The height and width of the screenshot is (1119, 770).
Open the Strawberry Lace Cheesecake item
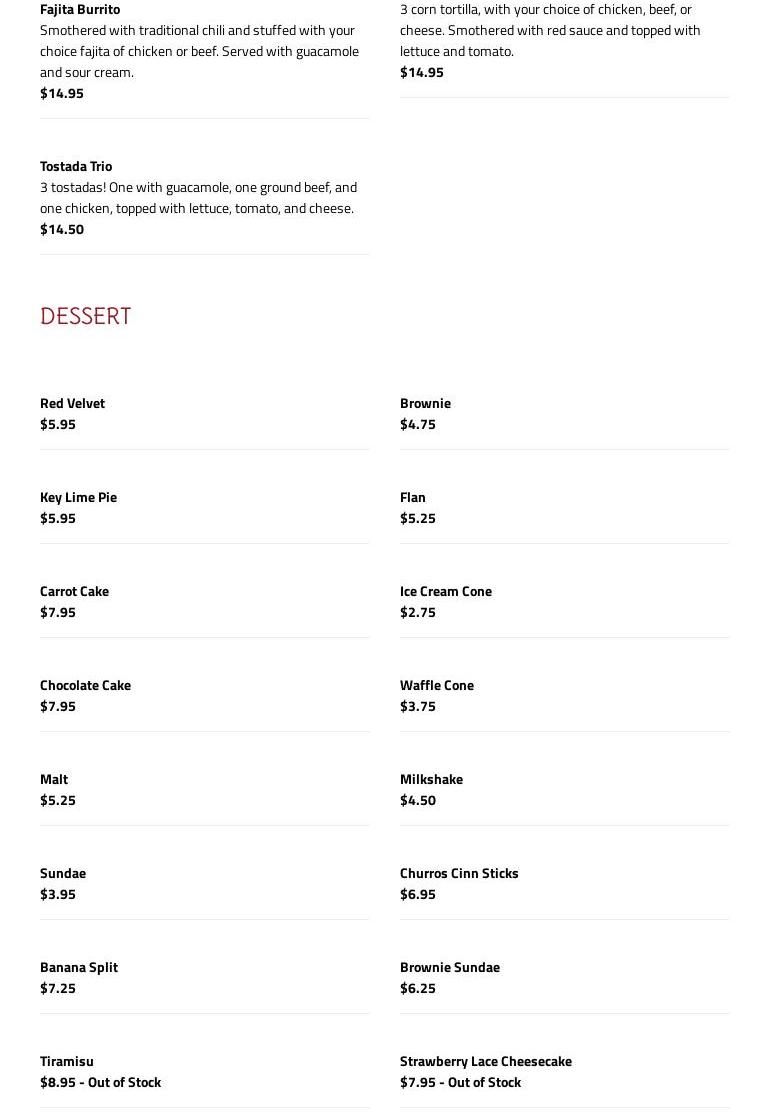485,1061
